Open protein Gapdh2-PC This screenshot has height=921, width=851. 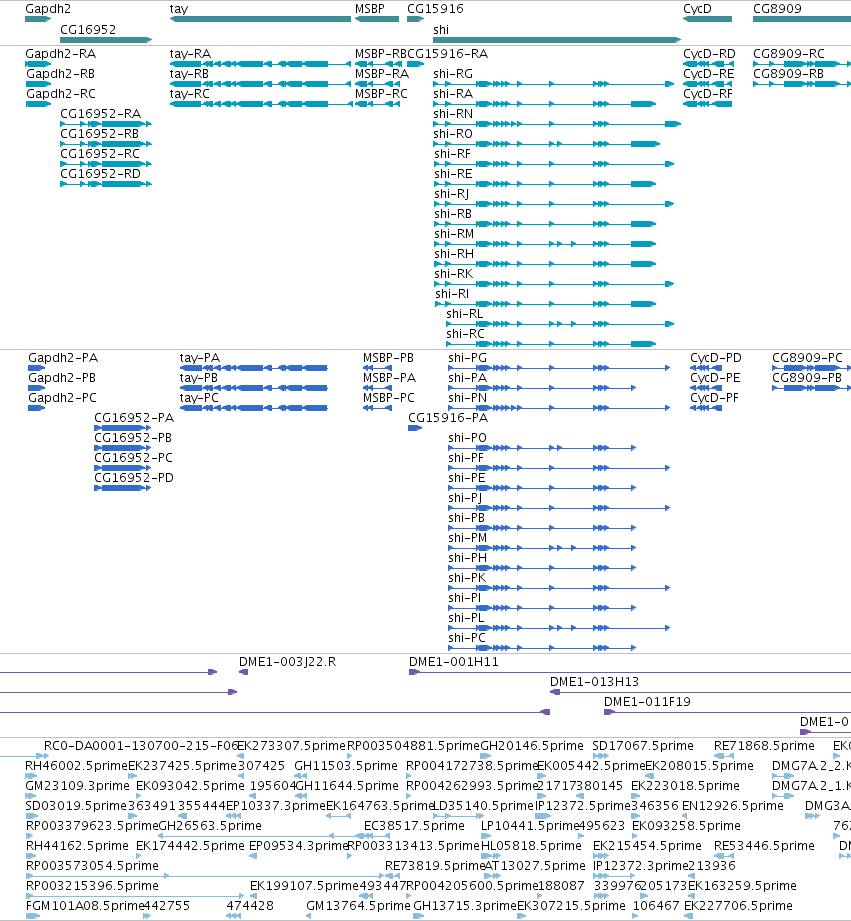(62, 398)
